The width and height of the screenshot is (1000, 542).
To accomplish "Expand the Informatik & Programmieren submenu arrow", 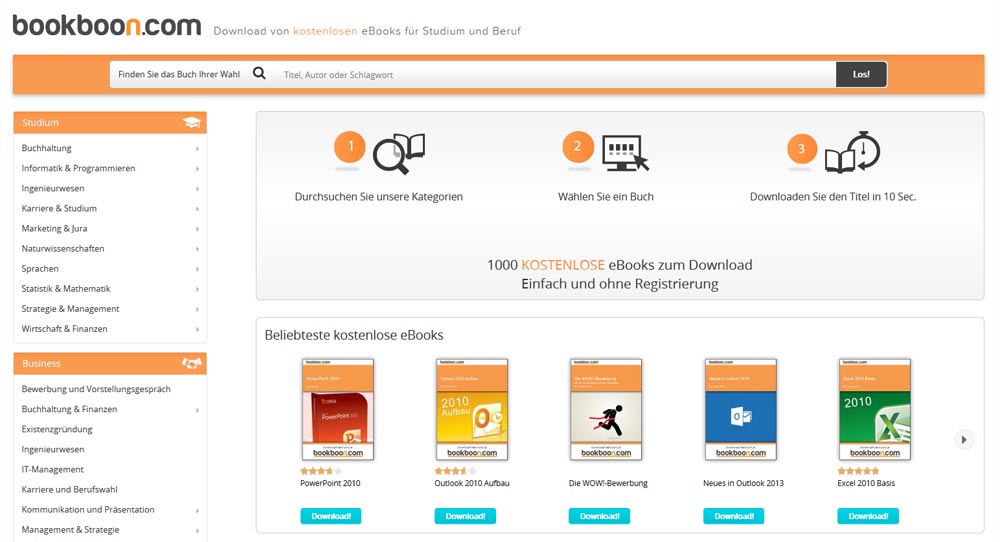I will click(197, 169).
